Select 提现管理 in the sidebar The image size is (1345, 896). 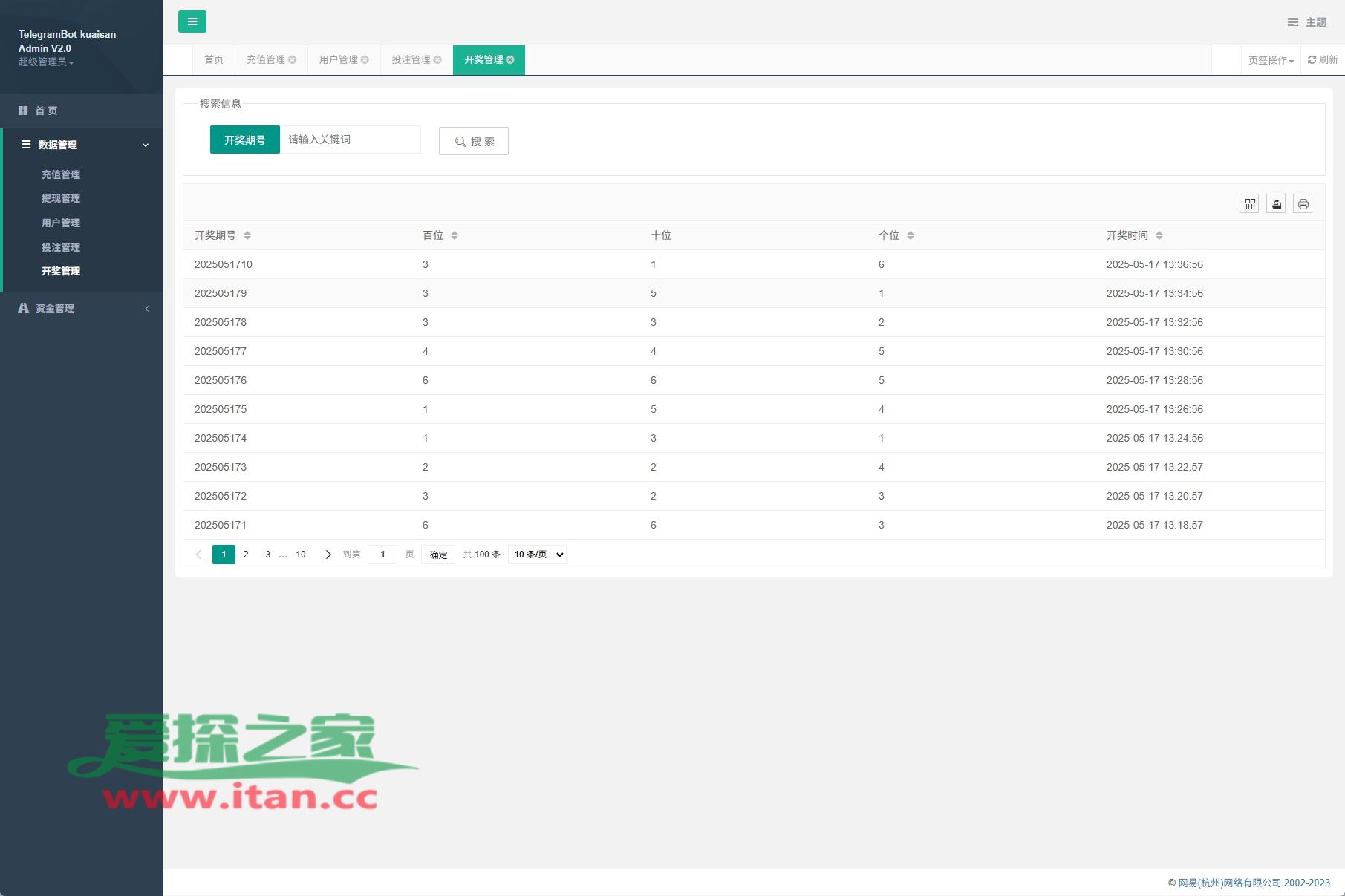click(x=61, y=198)
